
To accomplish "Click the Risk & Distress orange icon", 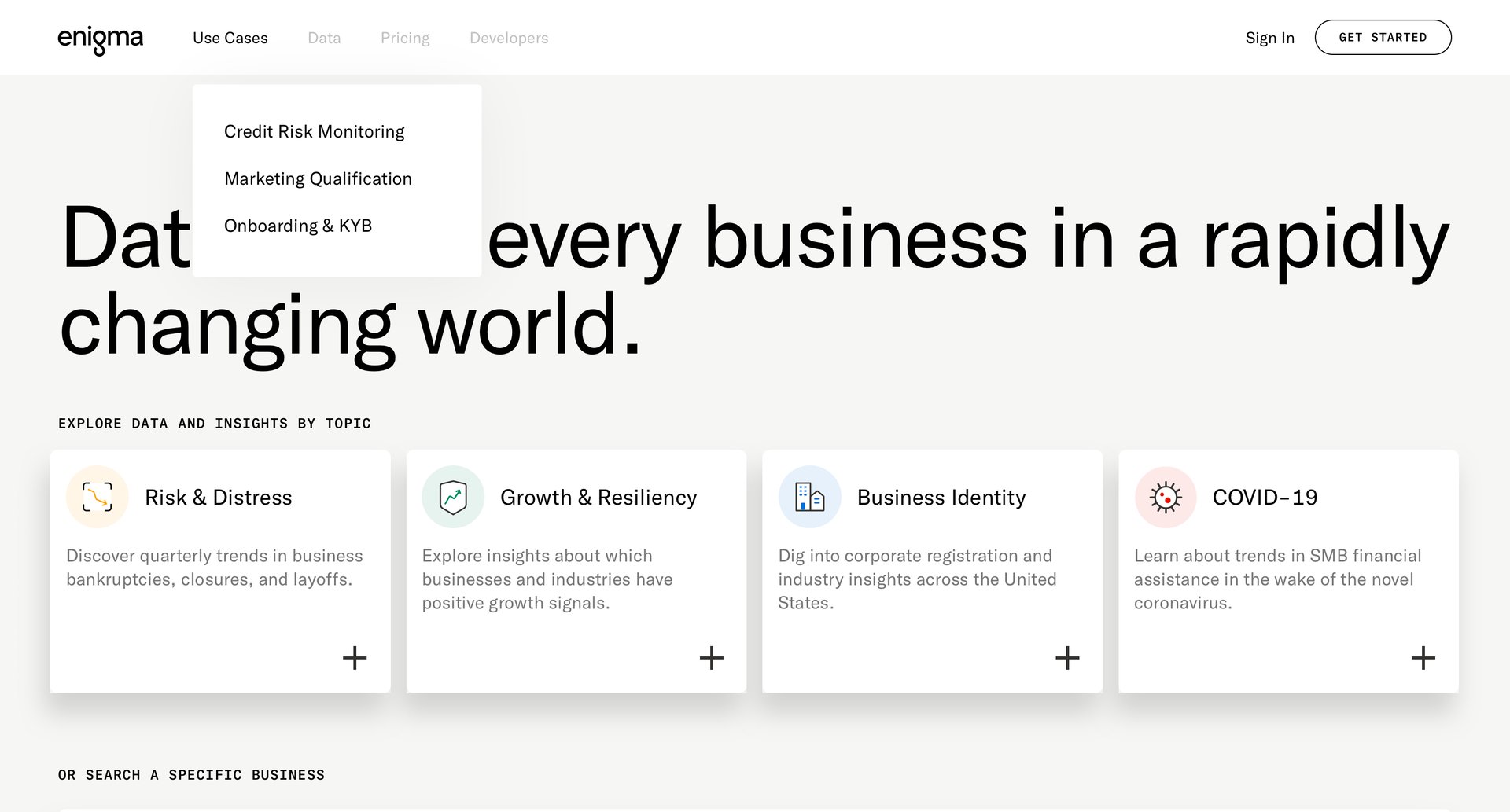I will pos(96,497).
